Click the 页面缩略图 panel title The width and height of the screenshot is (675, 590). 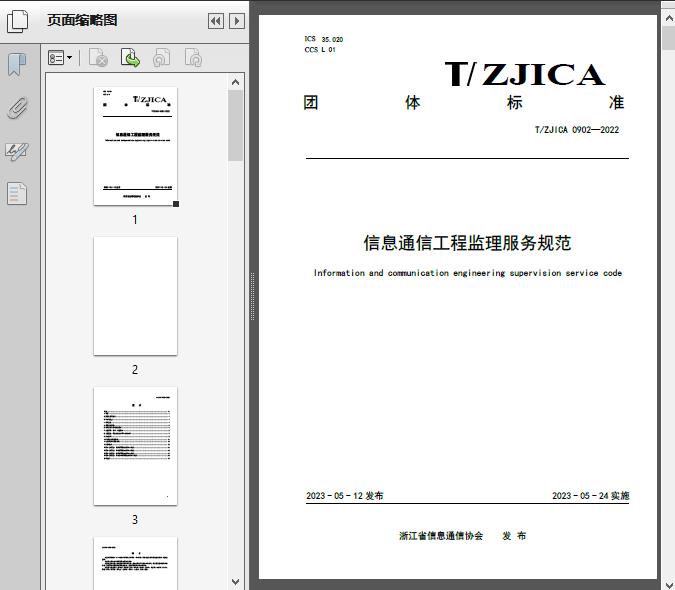pyautogui.click(x=82, y=20)
